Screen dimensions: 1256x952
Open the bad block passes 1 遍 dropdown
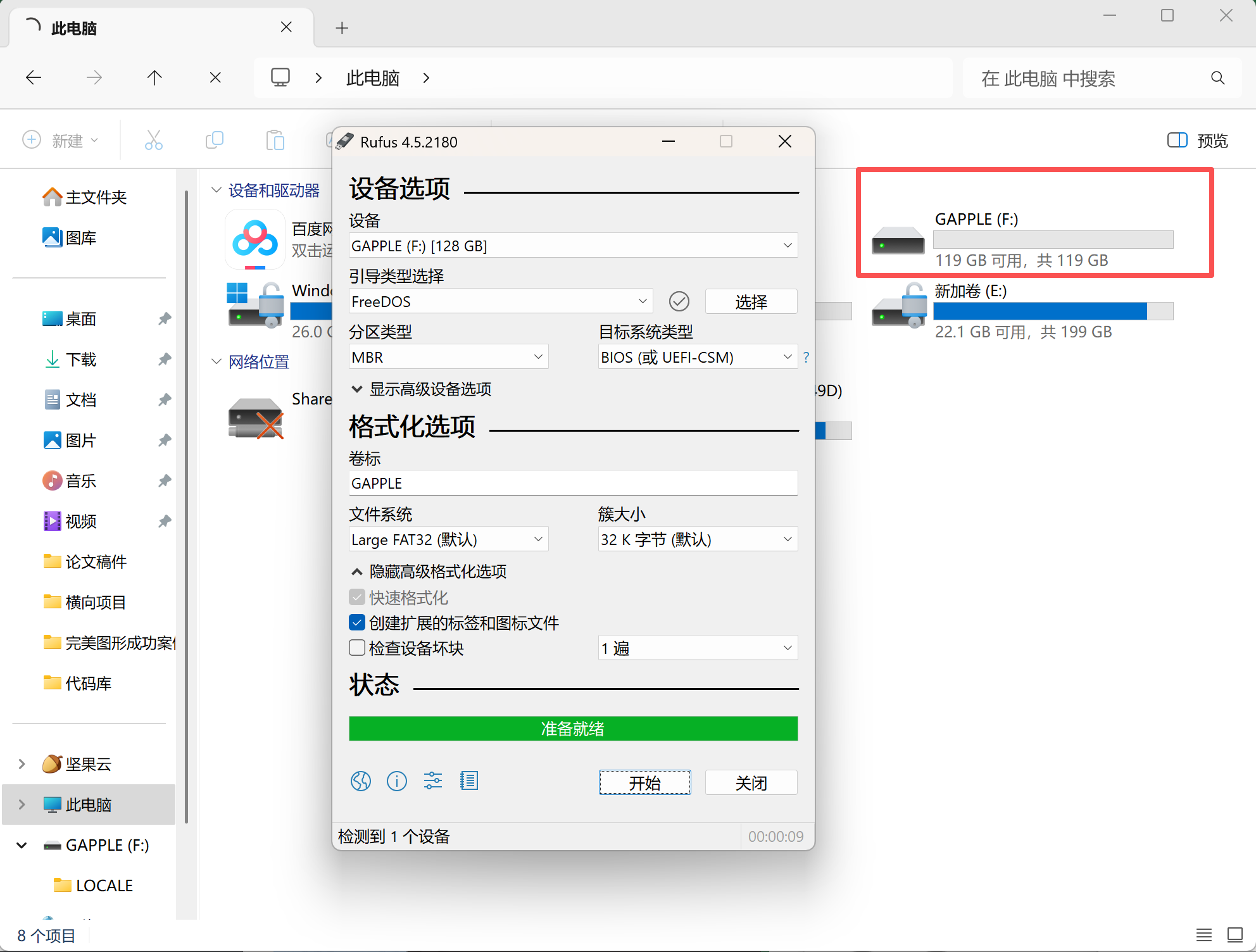coord(698,648)
